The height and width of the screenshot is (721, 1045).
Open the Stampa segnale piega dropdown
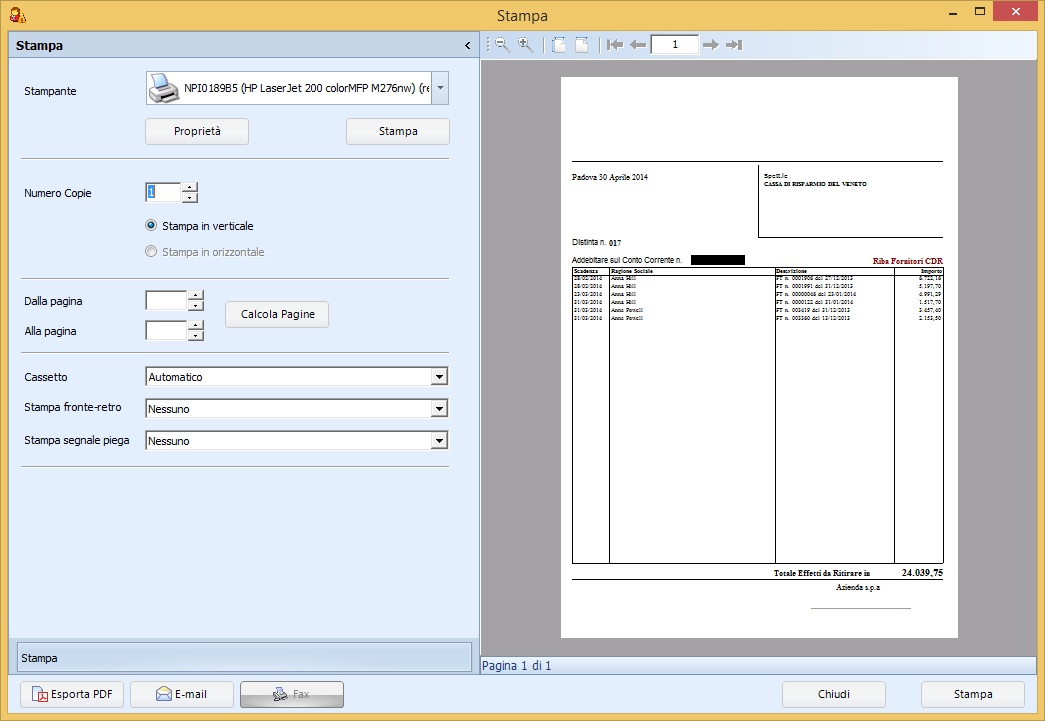(438, 441)
